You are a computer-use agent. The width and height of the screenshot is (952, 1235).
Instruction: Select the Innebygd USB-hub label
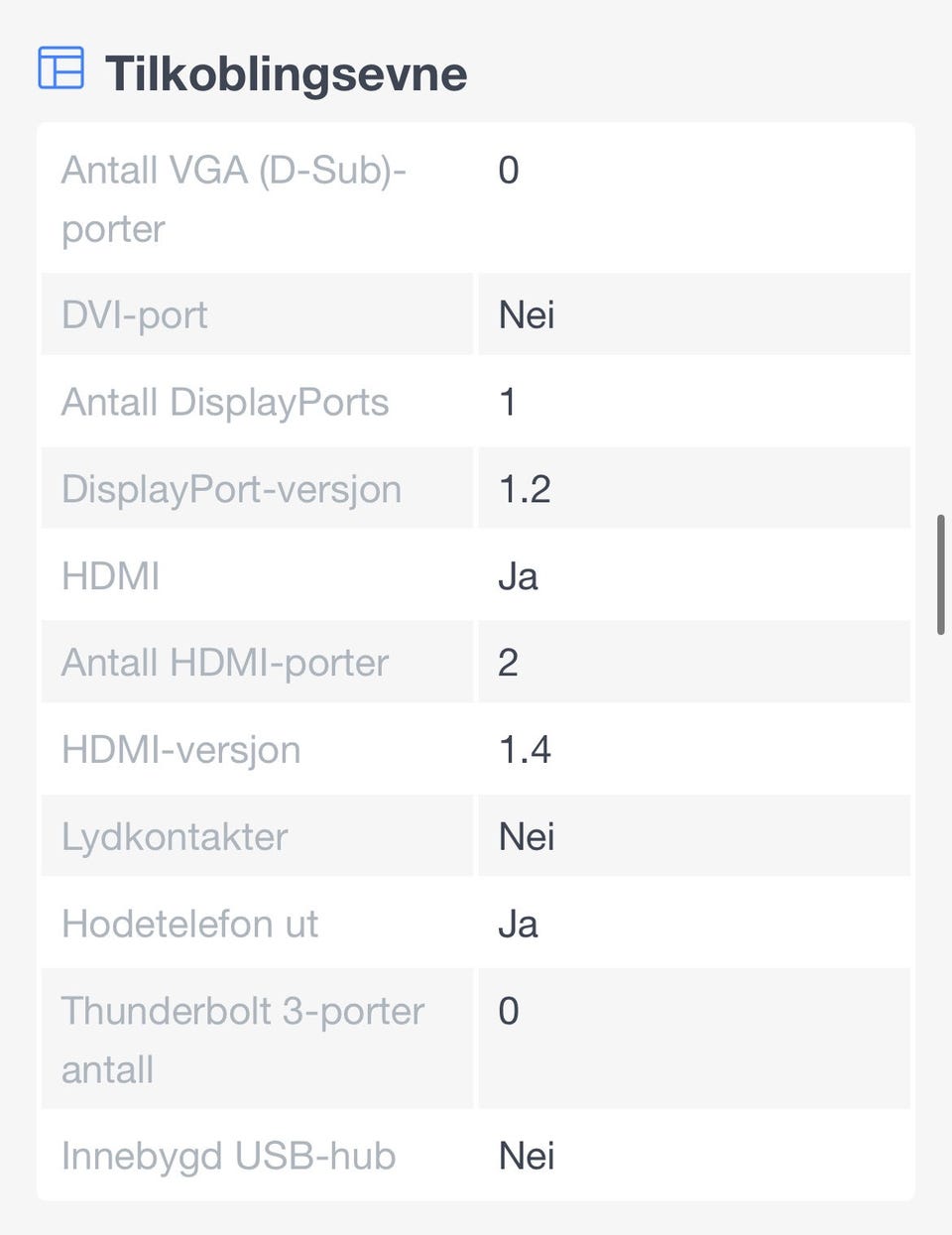pyautogui.click(x=229, y=1157)
